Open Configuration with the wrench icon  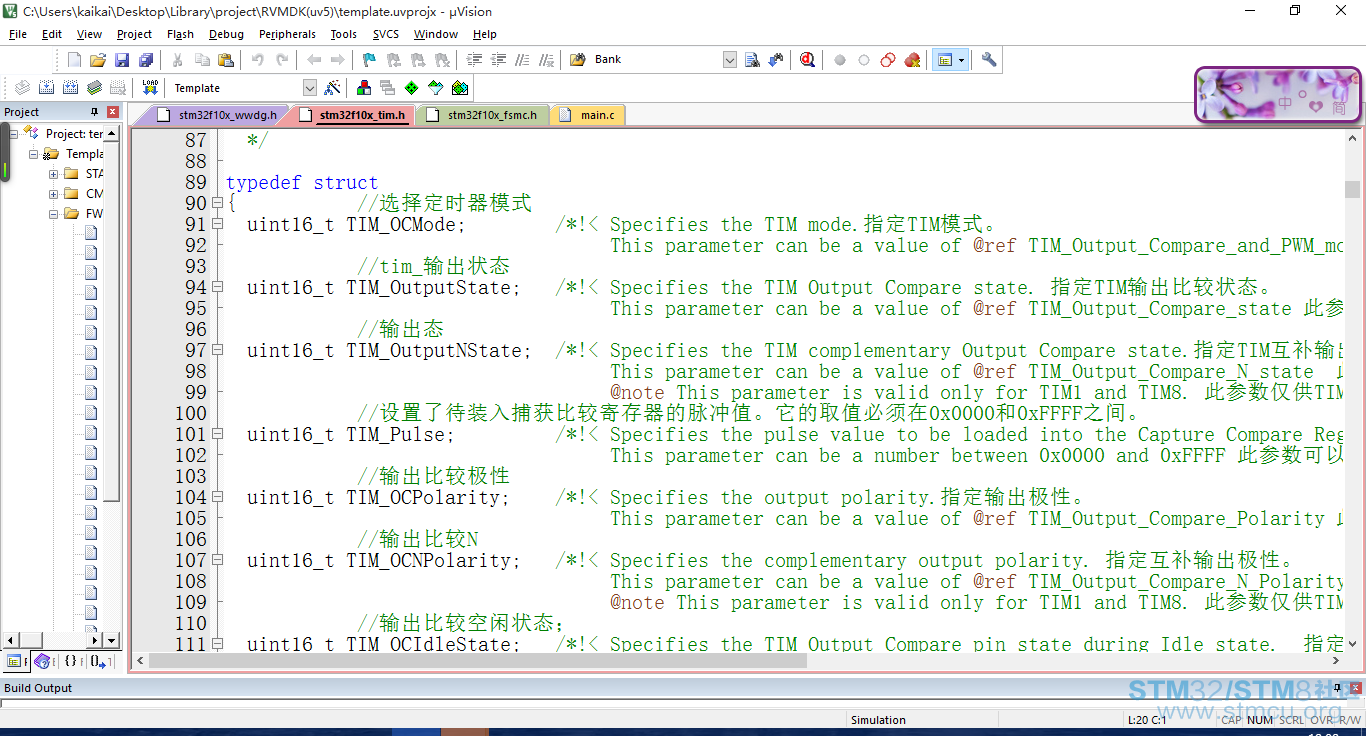[989, 60]
